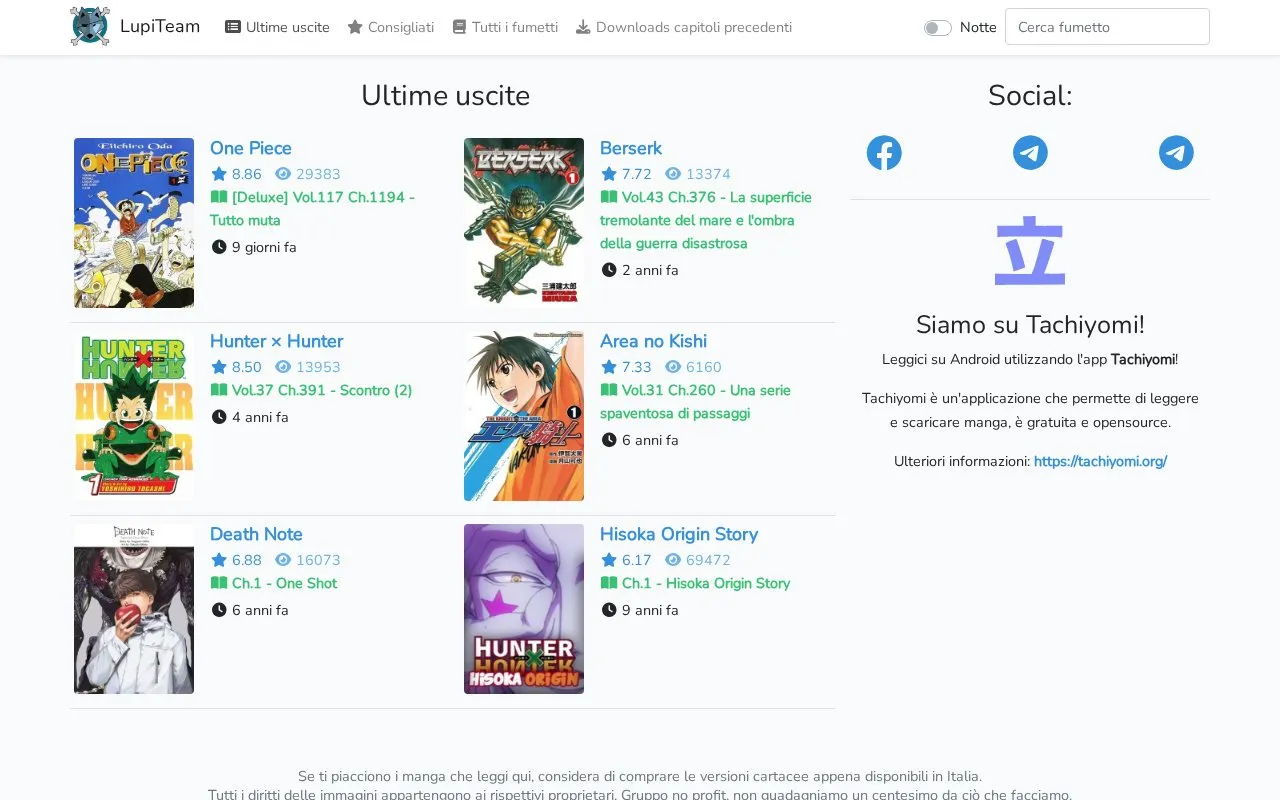Toggle the Notte night mode switch
This screenshot has width=1280, height=800.
(x=938, y=28)
